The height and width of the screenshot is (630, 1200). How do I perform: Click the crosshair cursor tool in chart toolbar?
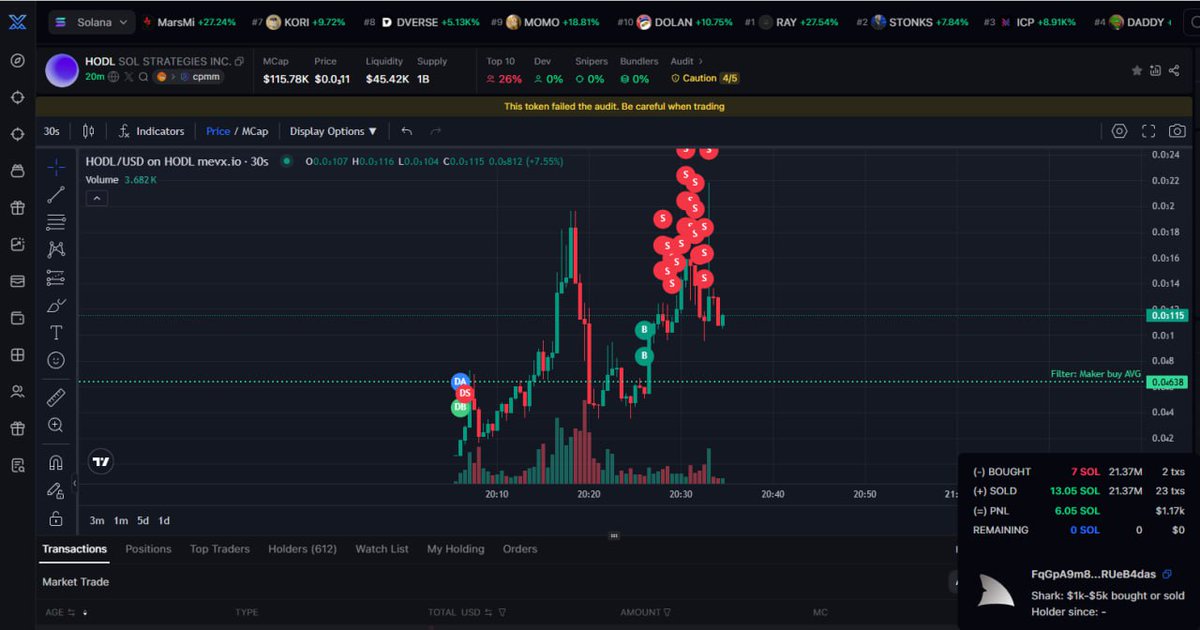[x=56, y=167]
